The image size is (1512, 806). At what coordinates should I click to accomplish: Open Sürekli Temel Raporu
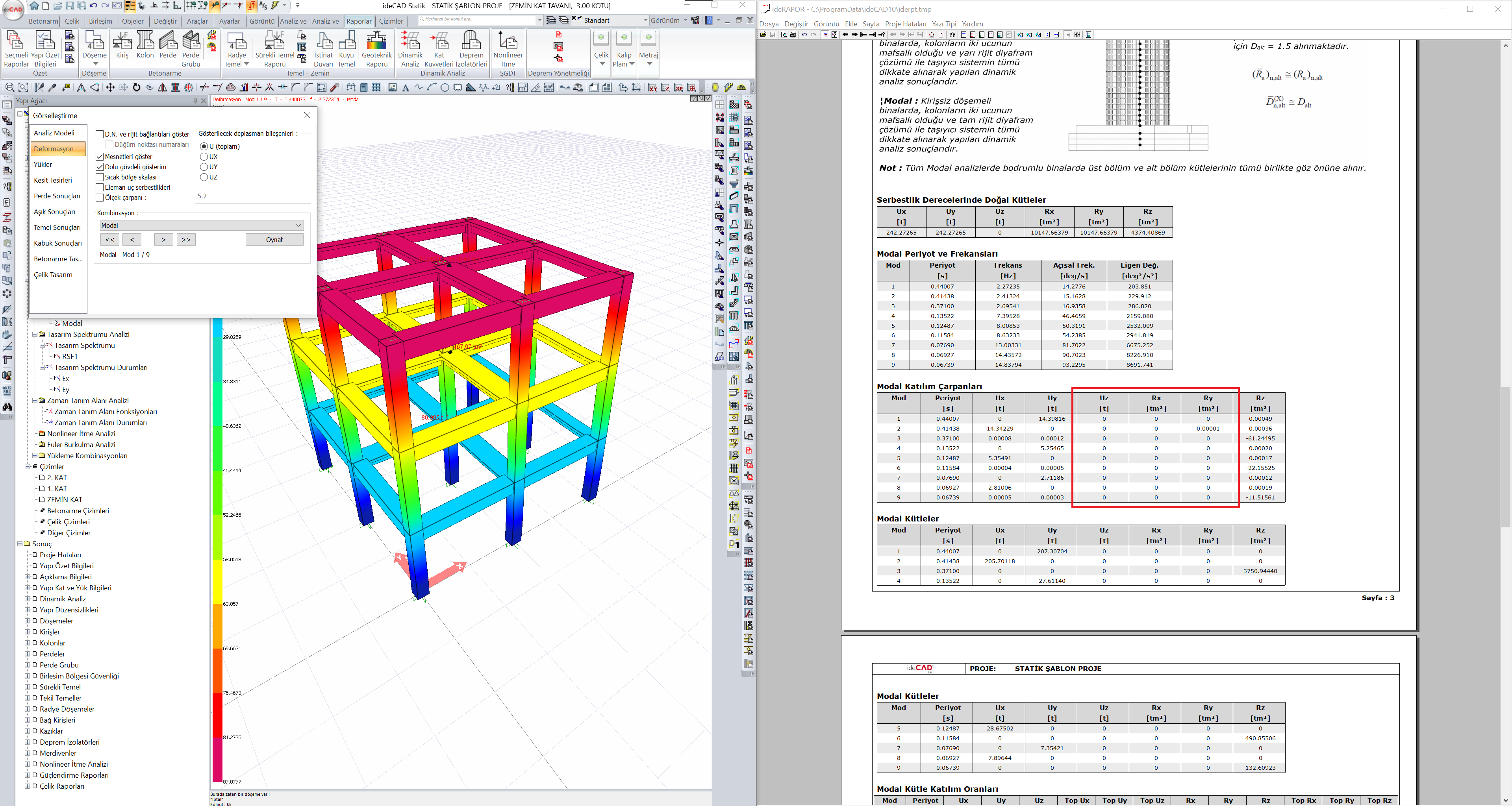tap(275, 49)
